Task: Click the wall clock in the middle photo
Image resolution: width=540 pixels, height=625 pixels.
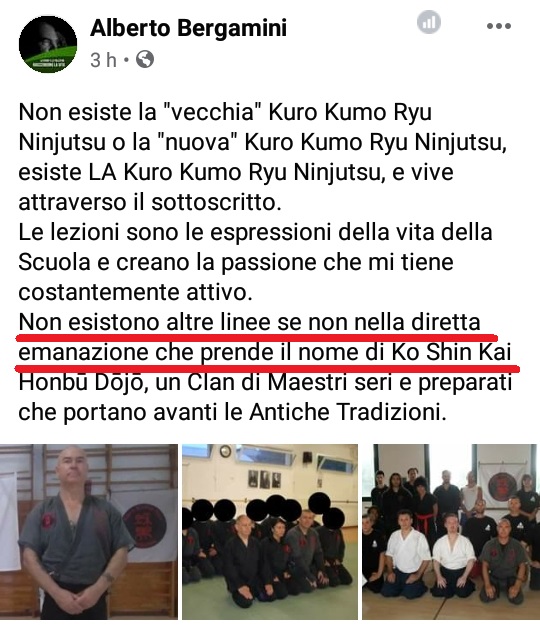Action: coord(225,451)
